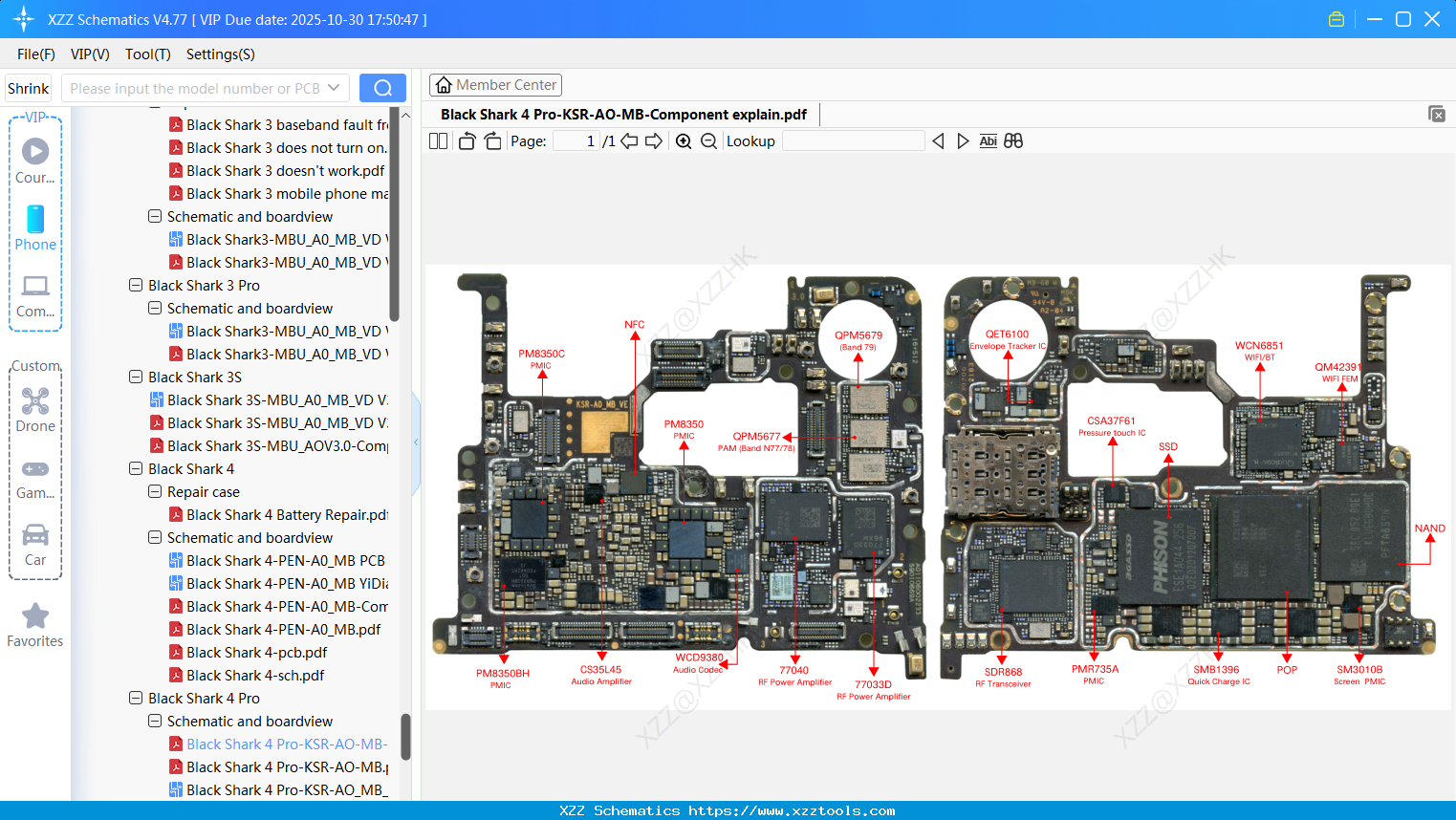Open the Favorites star panel
Image resolution: width=1456 pixels, height=820 pixels.
(x=34, y=623)
